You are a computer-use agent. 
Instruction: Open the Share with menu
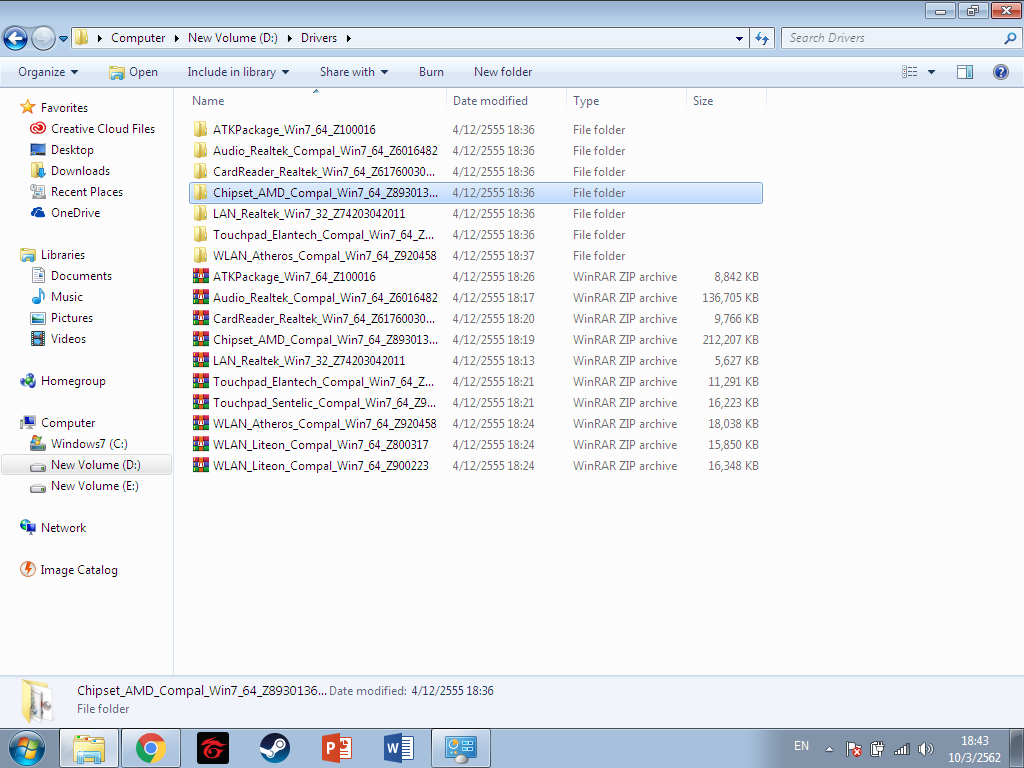coord(353,72)
